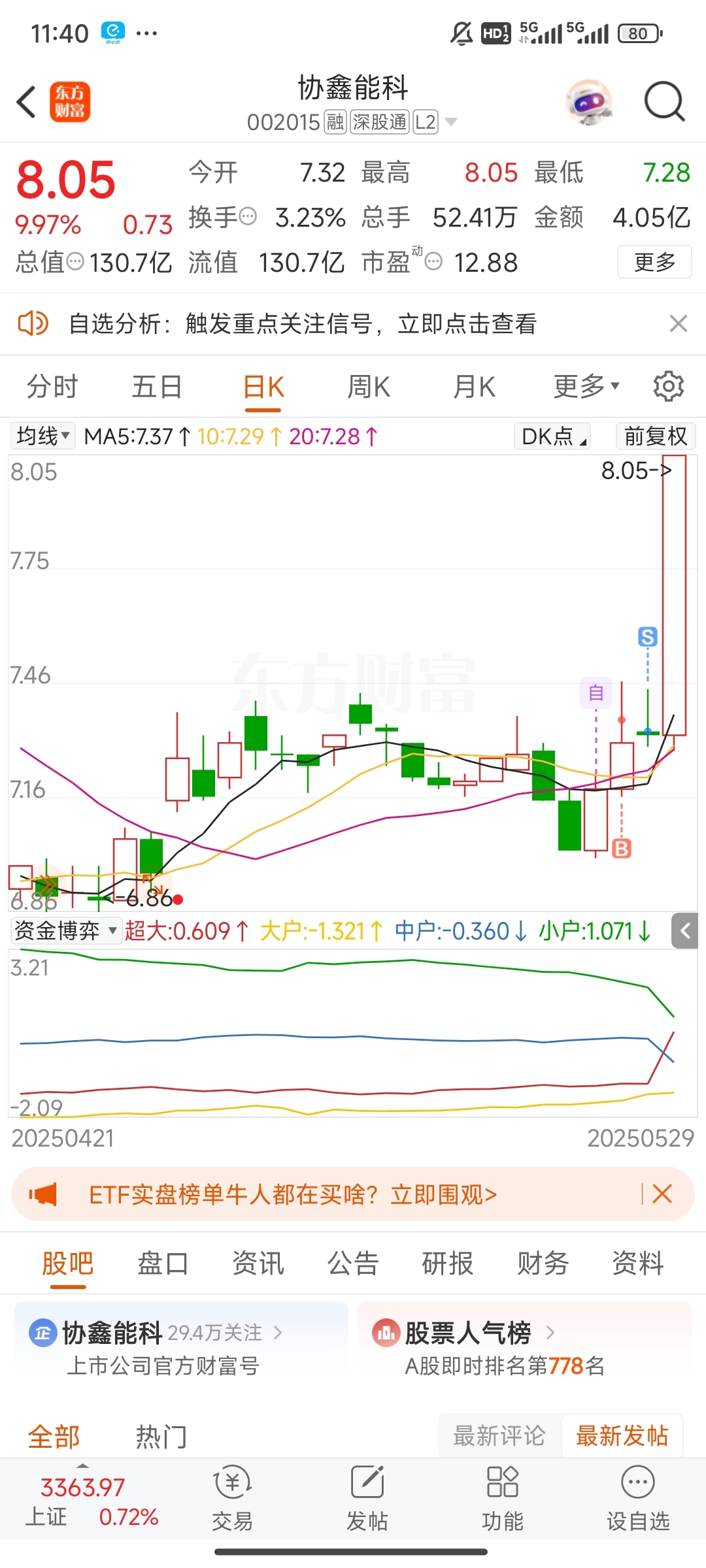Switch to the 研报 tab

(448, 1263)
